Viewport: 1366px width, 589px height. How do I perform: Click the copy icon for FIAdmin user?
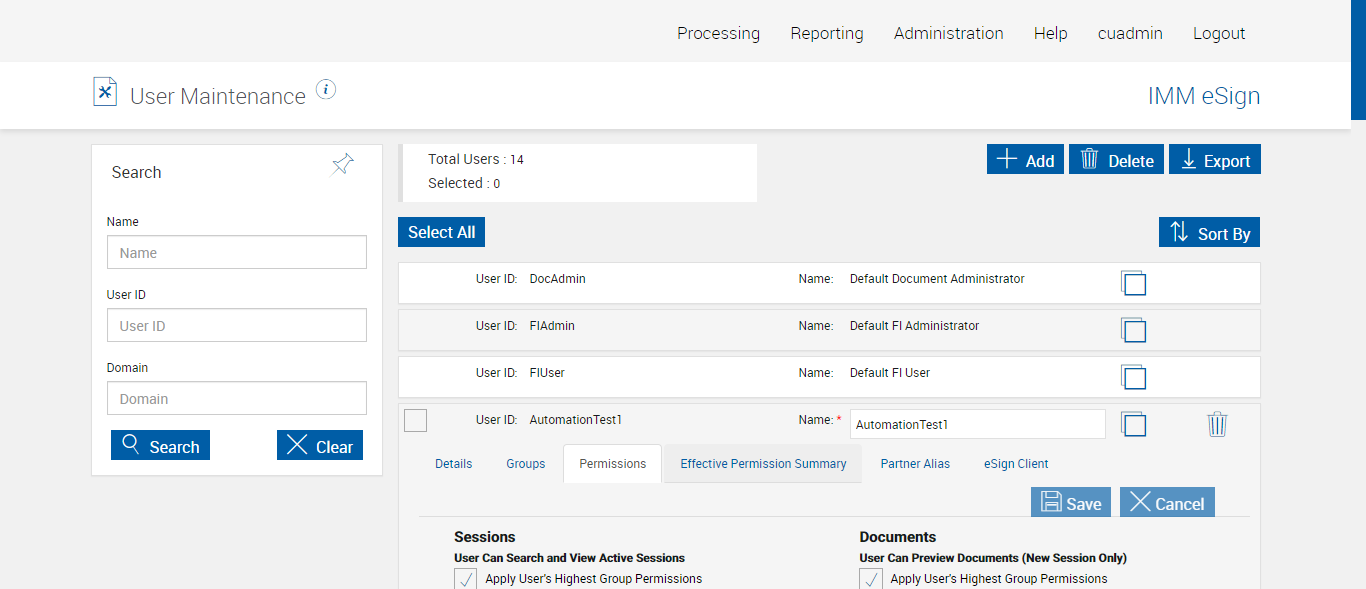point(1133,330)
